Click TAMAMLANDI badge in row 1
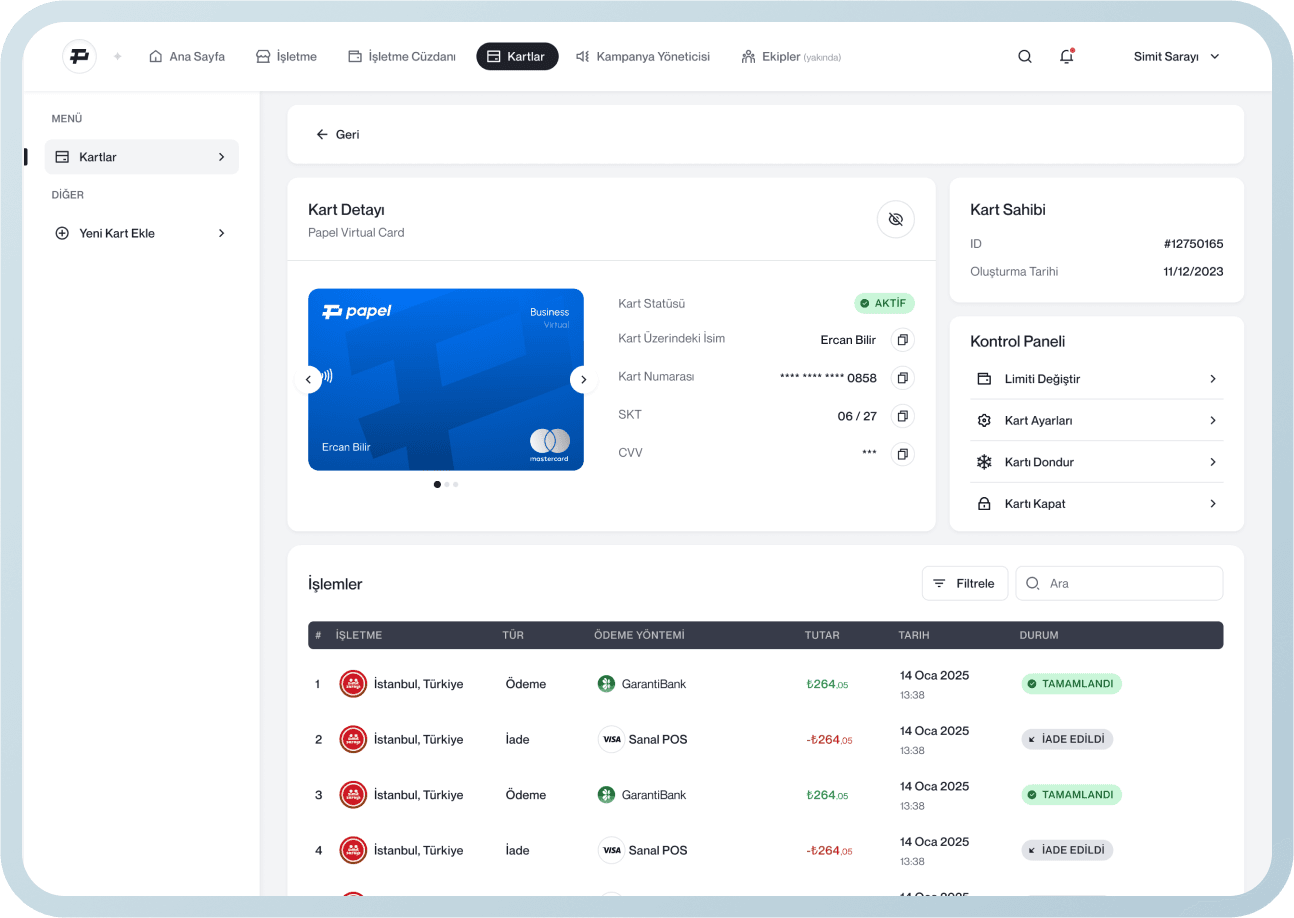Screen dimensions: 1294x918 [x=1071, y=684]
